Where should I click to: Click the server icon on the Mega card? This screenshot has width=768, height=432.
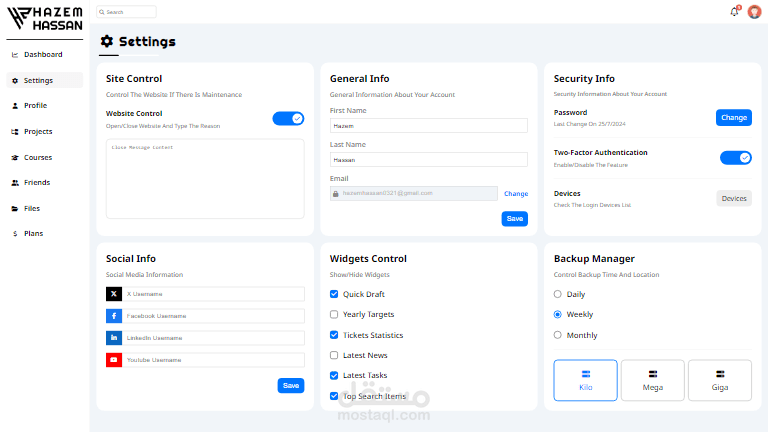(x=653, y=374)
